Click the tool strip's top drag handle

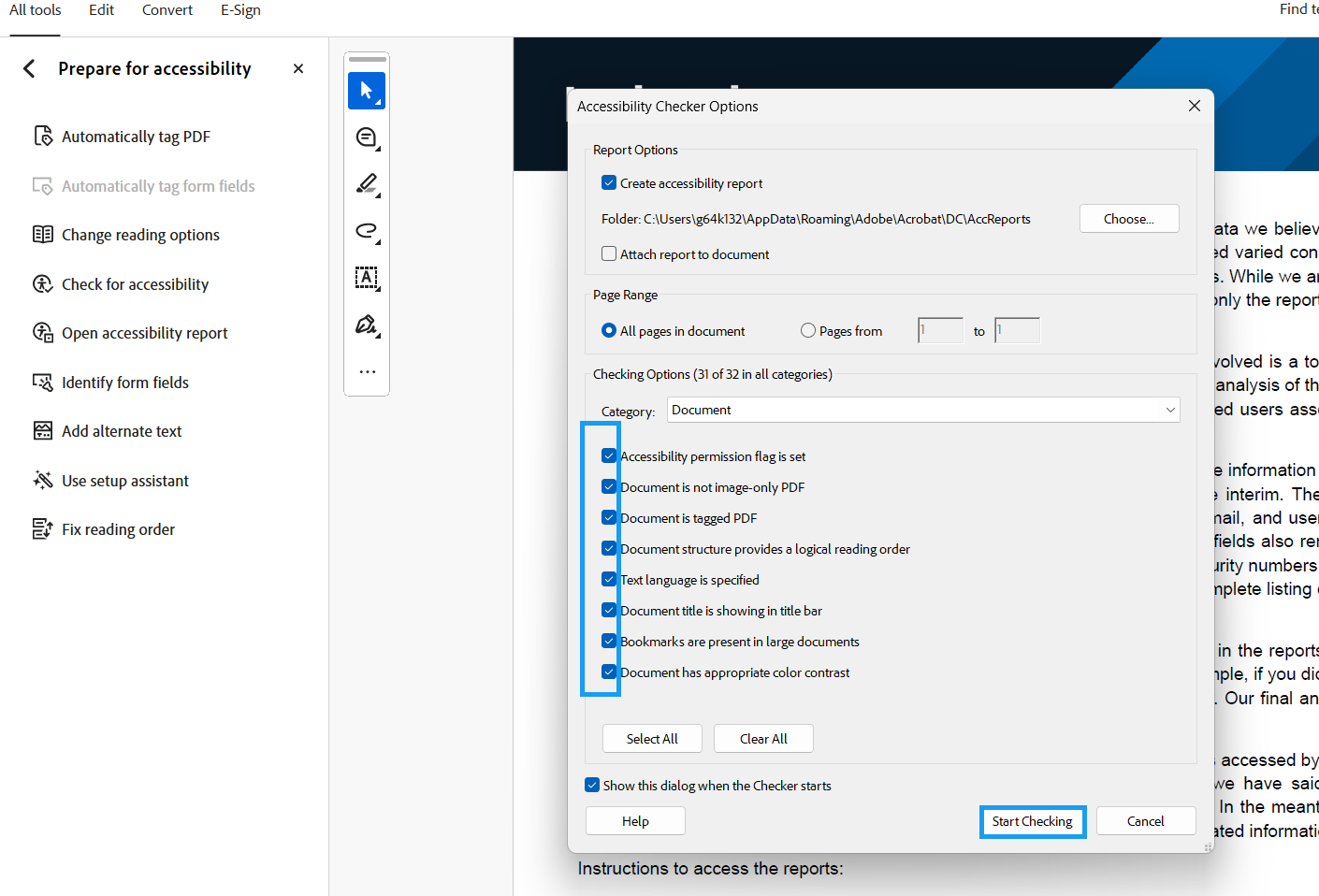(367, 59)
